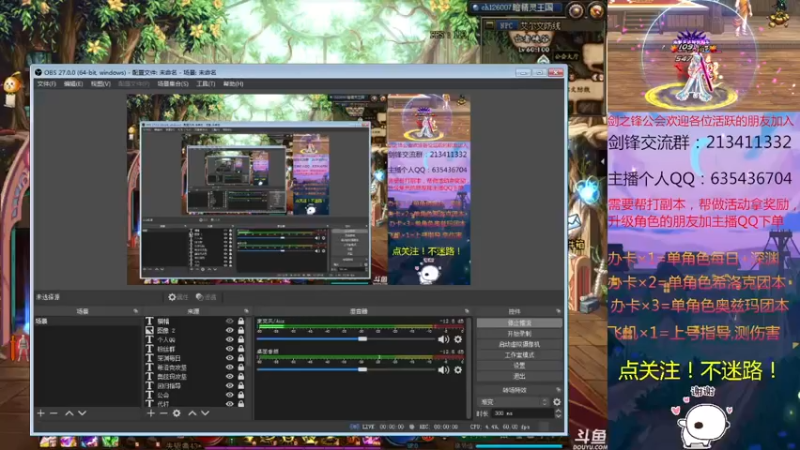Remove the selected scene with the minus icon

[54, 413]
